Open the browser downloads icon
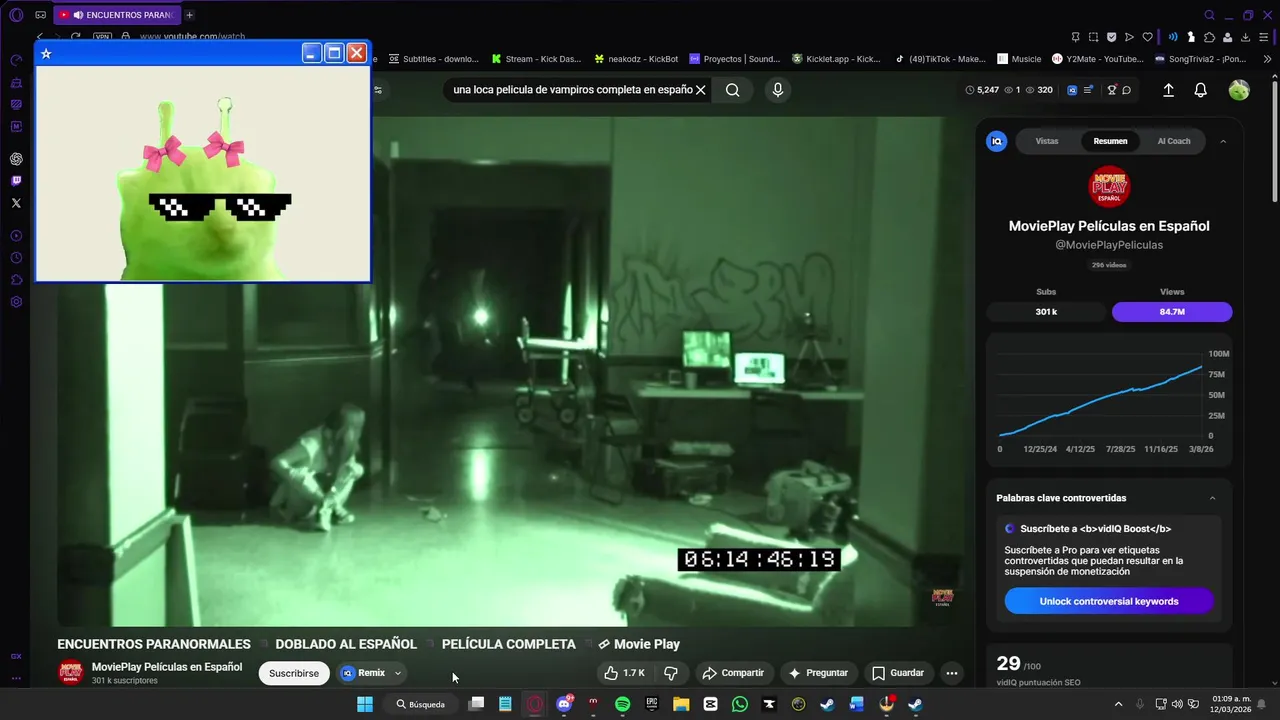The height and width of the screenshot is (720, 1280). point(1247,37)
